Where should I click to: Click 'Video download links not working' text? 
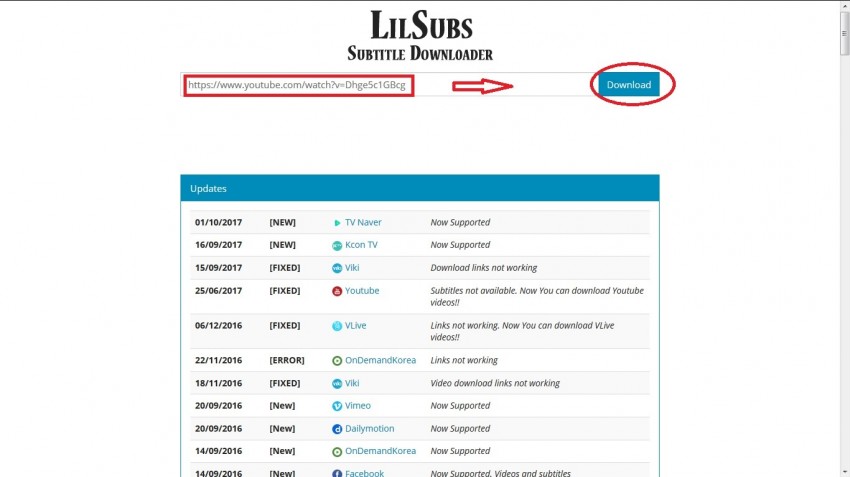tap(495, 383)
